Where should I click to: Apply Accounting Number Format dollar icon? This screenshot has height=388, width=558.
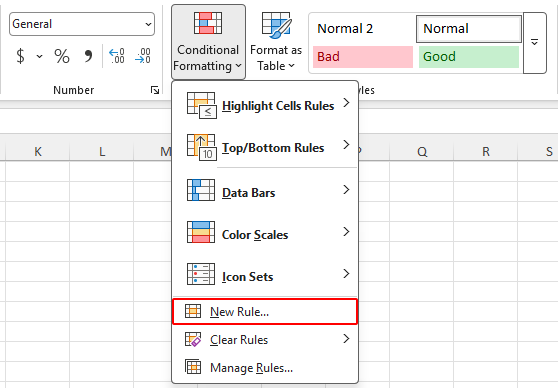tap(21, 56)
